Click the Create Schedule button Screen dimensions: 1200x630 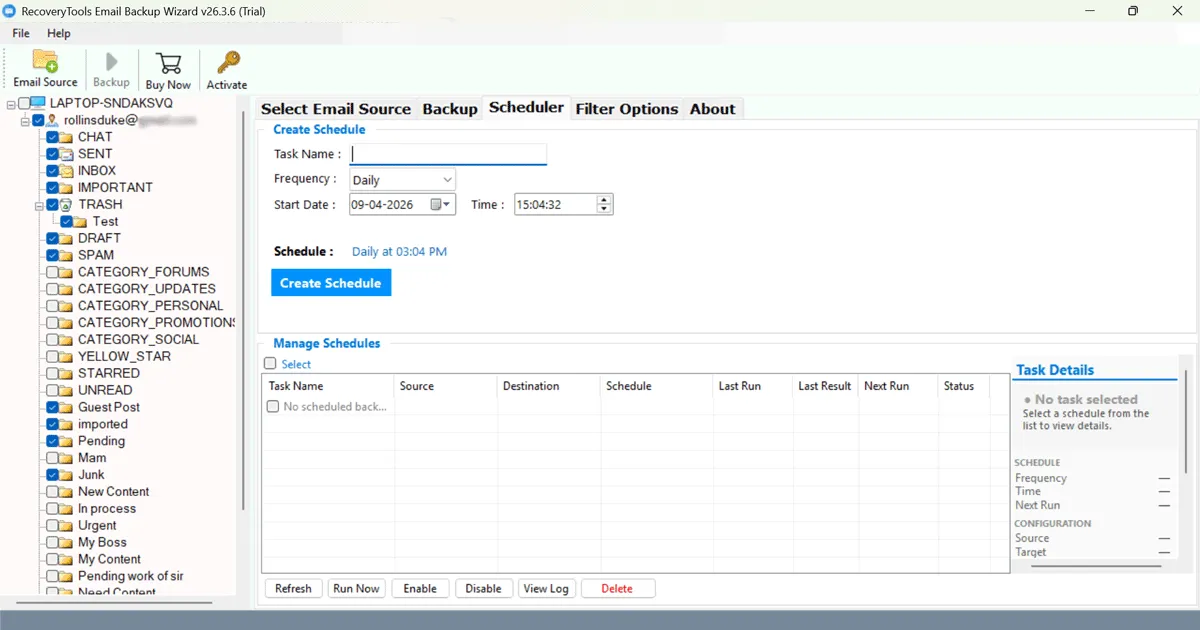coord(331,283)
